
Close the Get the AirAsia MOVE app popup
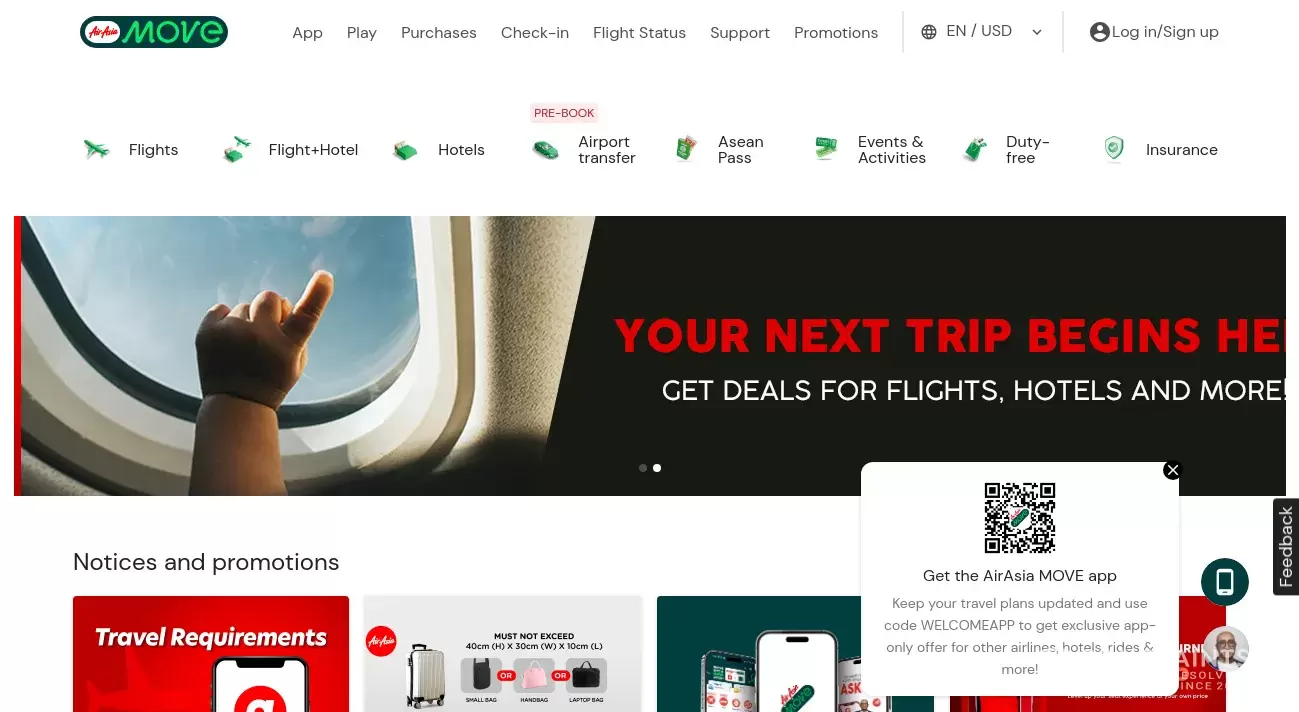click(1173, 470)
